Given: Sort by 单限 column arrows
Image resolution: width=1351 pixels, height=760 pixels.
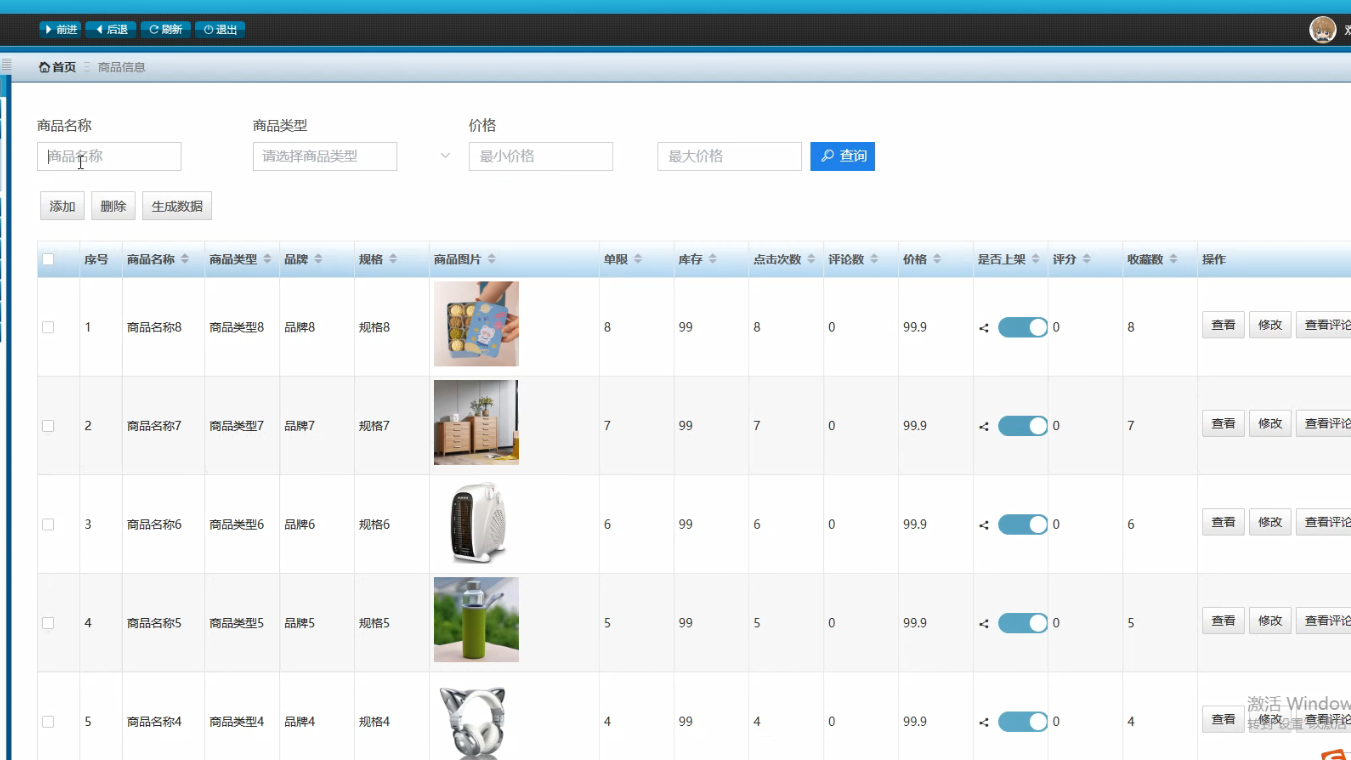Looking at the screenshot, I should 637,259.
